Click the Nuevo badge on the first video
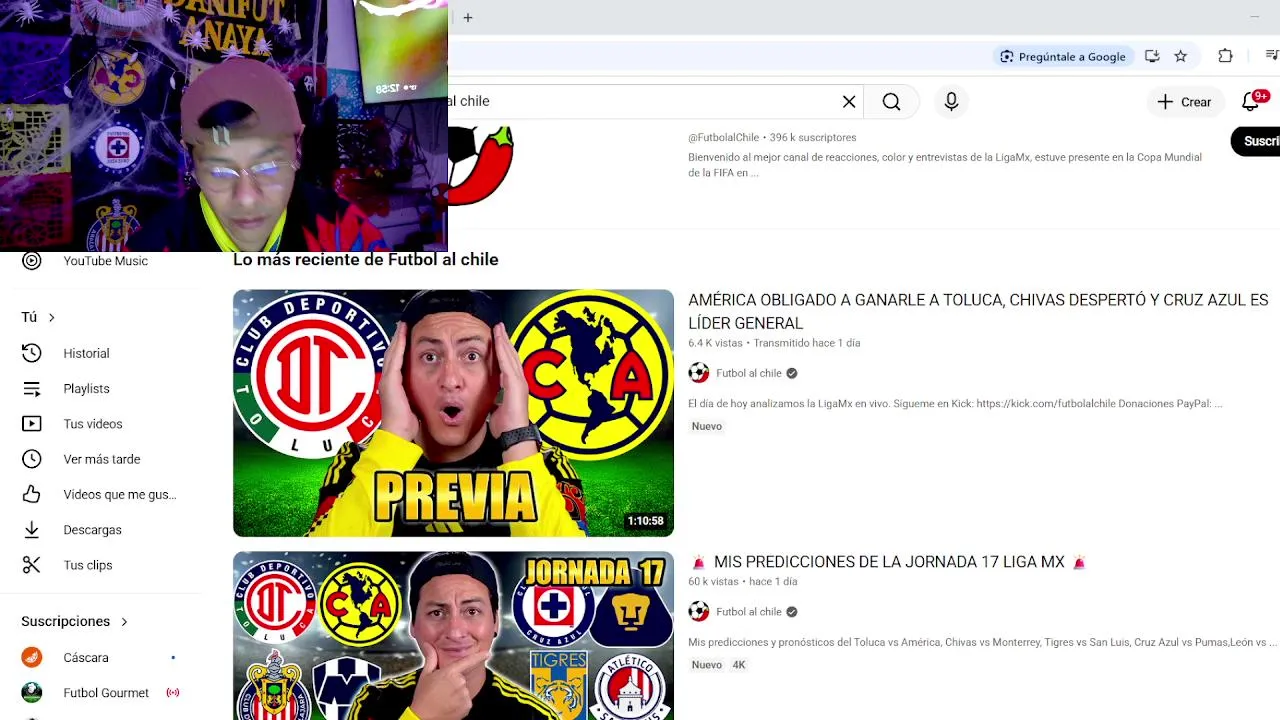The image size is (1280, 720). [x=706, y=426]
